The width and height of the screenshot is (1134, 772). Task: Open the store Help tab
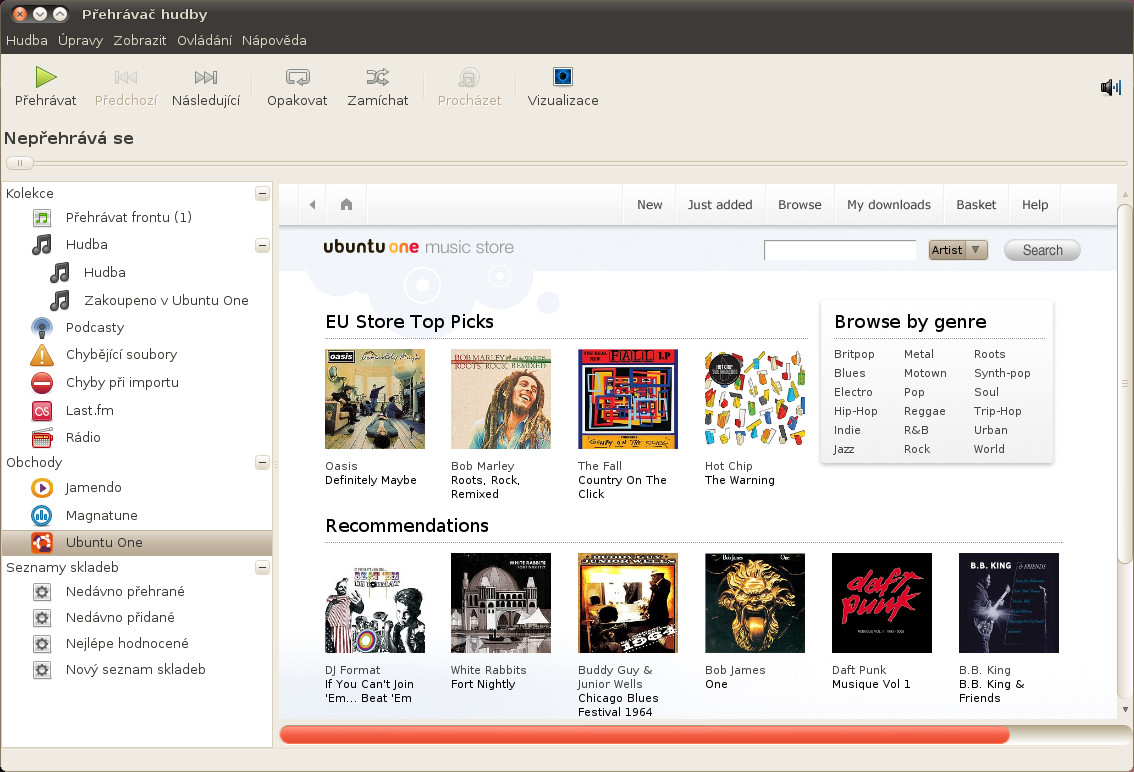tap(1035, 205)
